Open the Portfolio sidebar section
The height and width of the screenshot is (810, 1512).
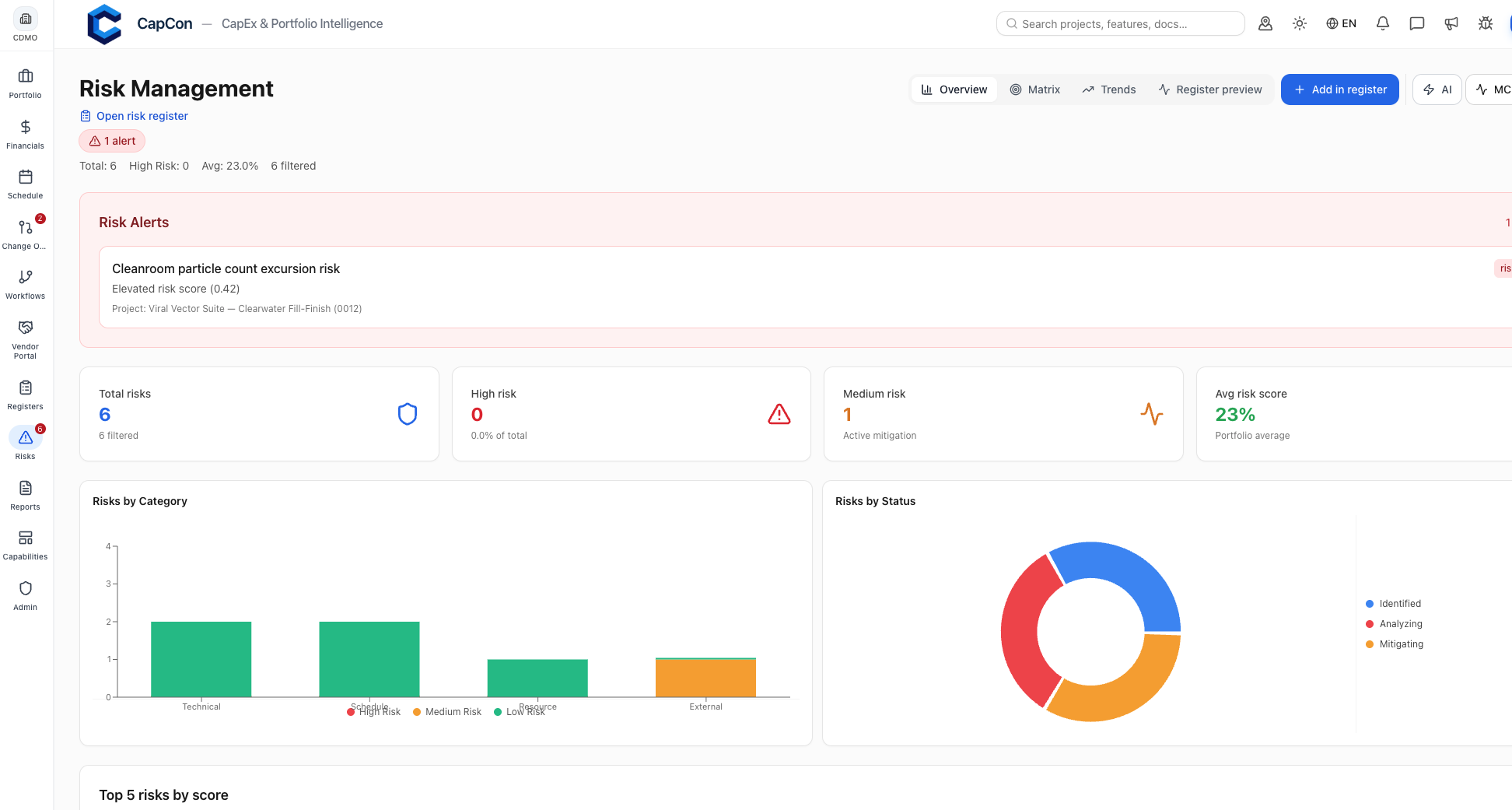26,84
